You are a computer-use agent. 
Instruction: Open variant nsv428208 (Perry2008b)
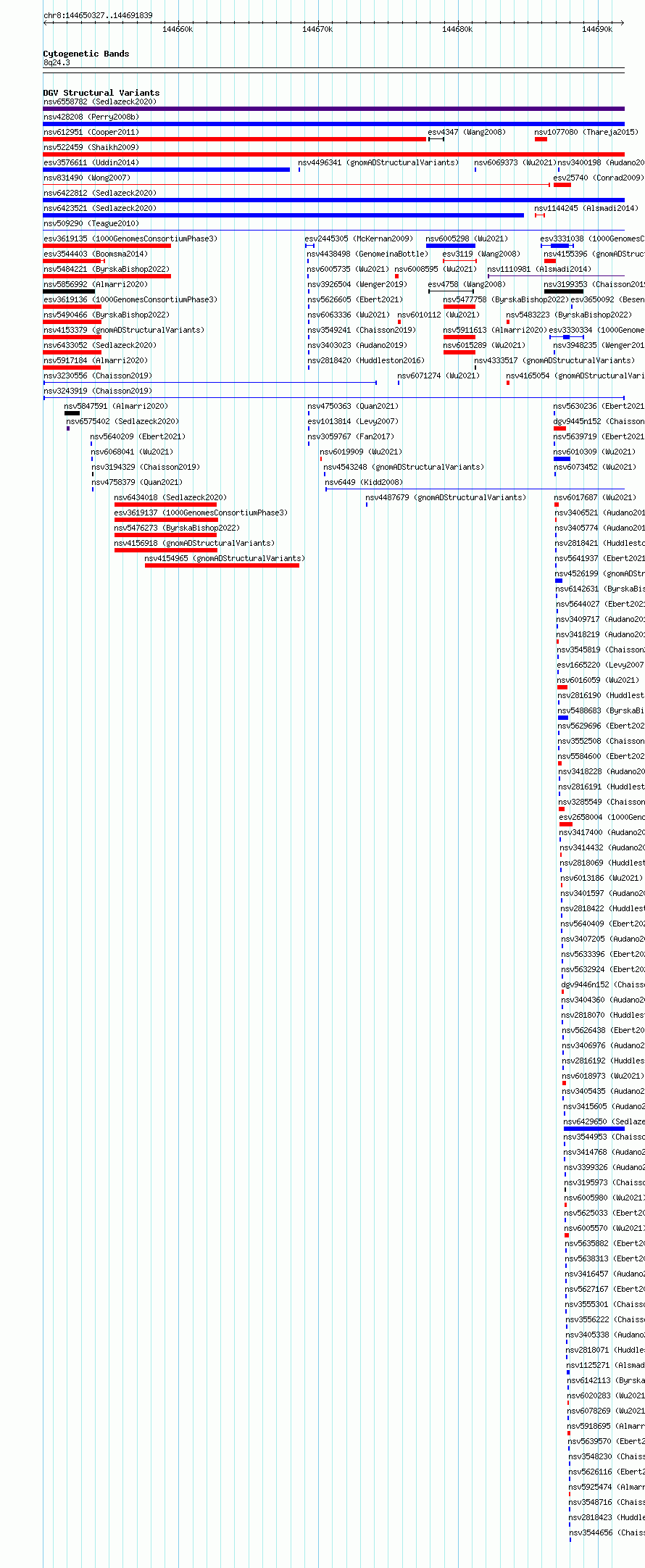pyautogui.click(x=91, y=117)
